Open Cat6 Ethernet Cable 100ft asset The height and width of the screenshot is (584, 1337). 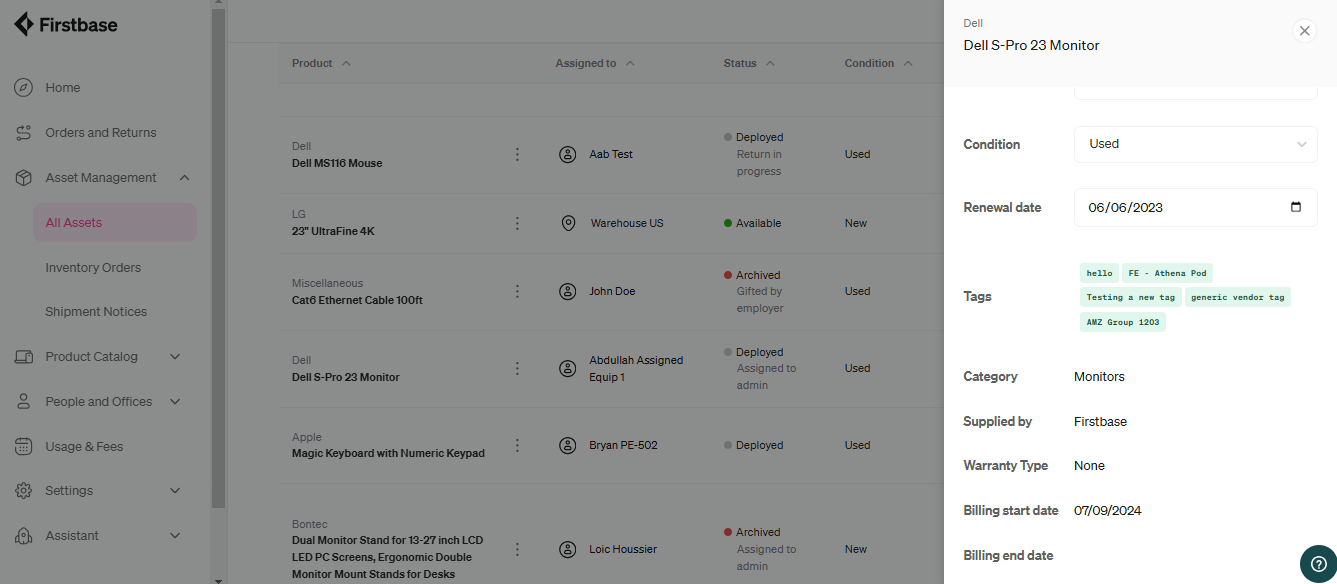(x=357, y=300)
